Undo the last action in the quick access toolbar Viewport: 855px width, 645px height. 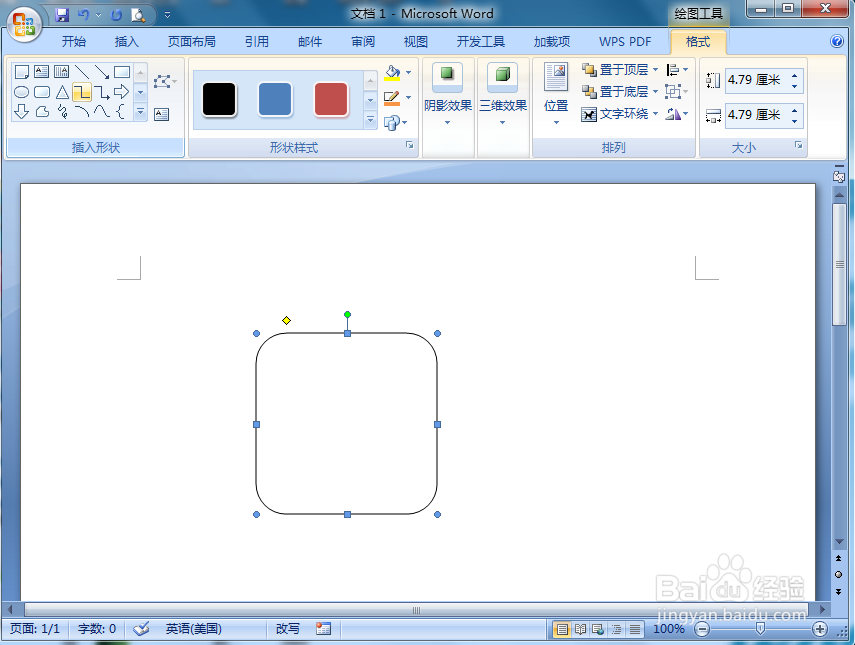83,15
